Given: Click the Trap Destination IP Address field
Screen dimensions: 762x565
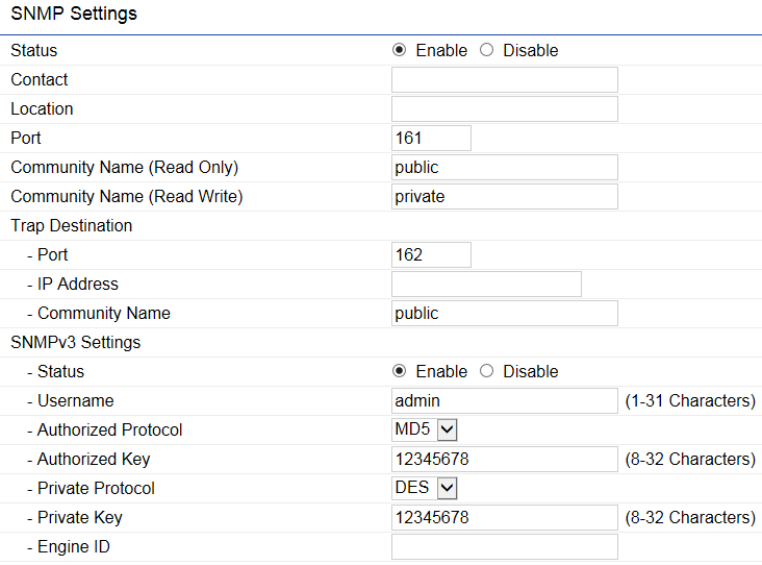Looking at the screenshot, I should (x=486, y=284).
